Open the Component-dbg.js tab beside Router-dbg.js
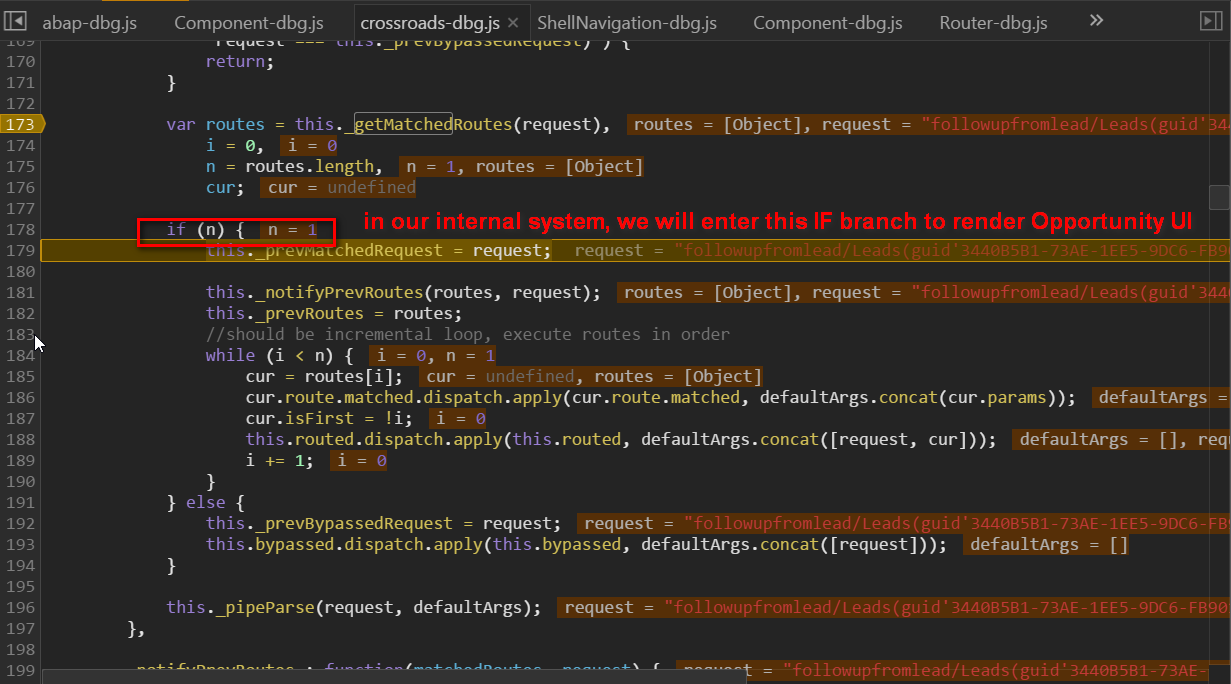The width and height of the screenshot is (1231, 684). pos(828,23)
